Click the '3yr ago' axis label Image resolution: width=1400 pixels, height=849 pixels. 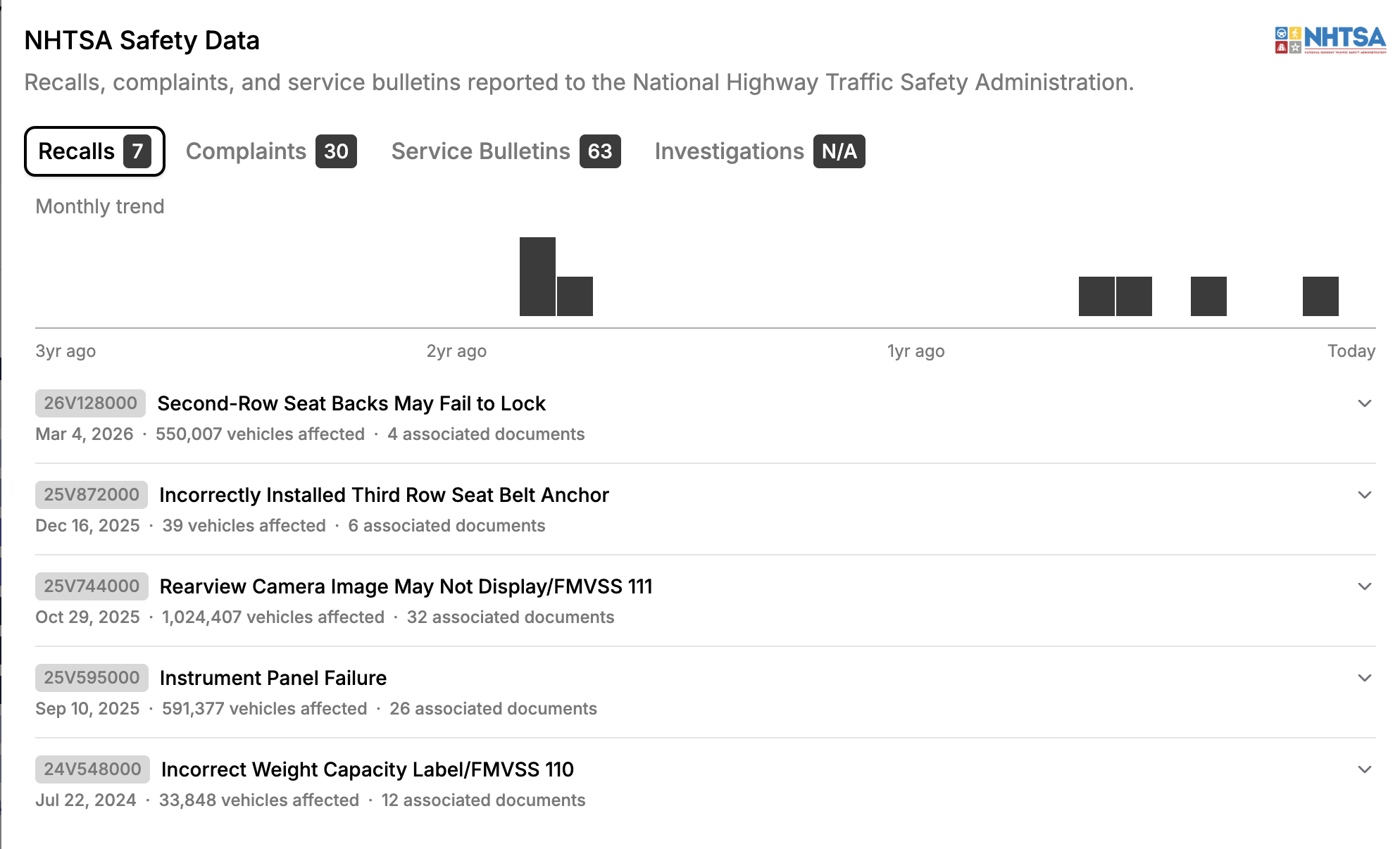pos(65,351)
